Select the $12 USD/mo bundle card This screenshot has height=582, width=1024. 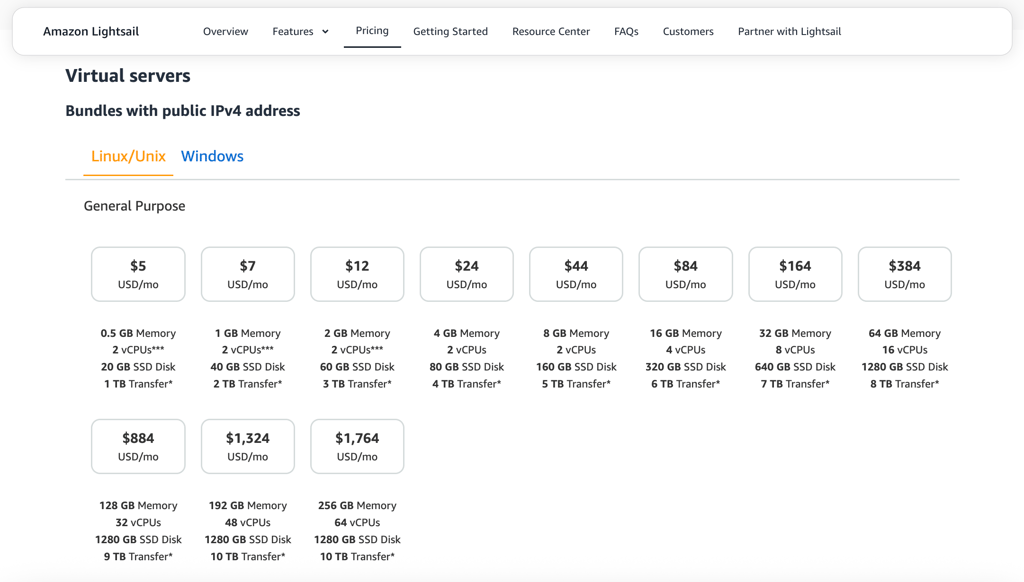point(357,274)
